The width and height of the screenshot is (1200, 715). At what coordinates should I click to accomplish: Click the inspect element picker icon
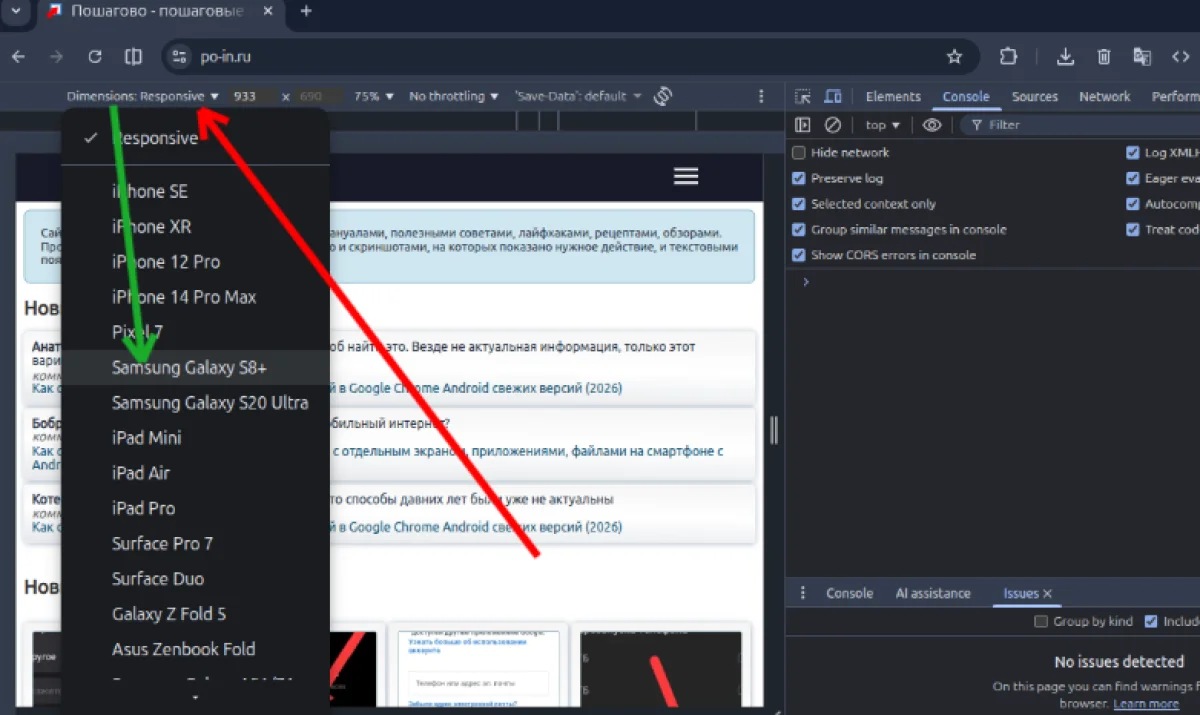802,97
